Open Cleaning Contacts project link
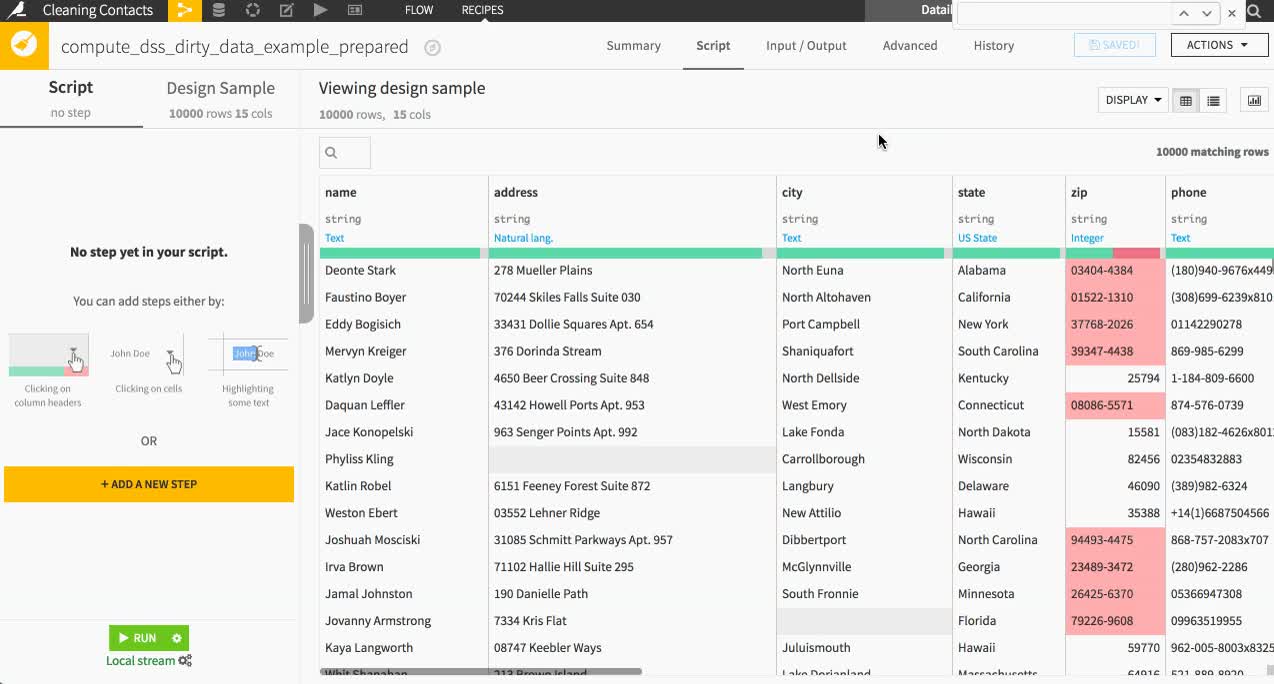This screenshot has width=1274, height=684. pyautogui.click(x=98, y=10)
